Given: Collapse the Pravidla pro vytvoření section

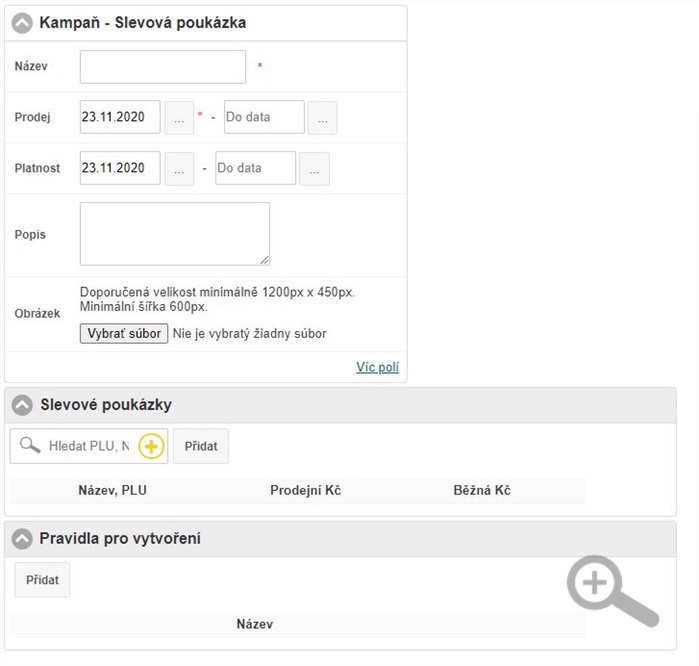Looking at the screenshot, I should click(x=22, y=539).
